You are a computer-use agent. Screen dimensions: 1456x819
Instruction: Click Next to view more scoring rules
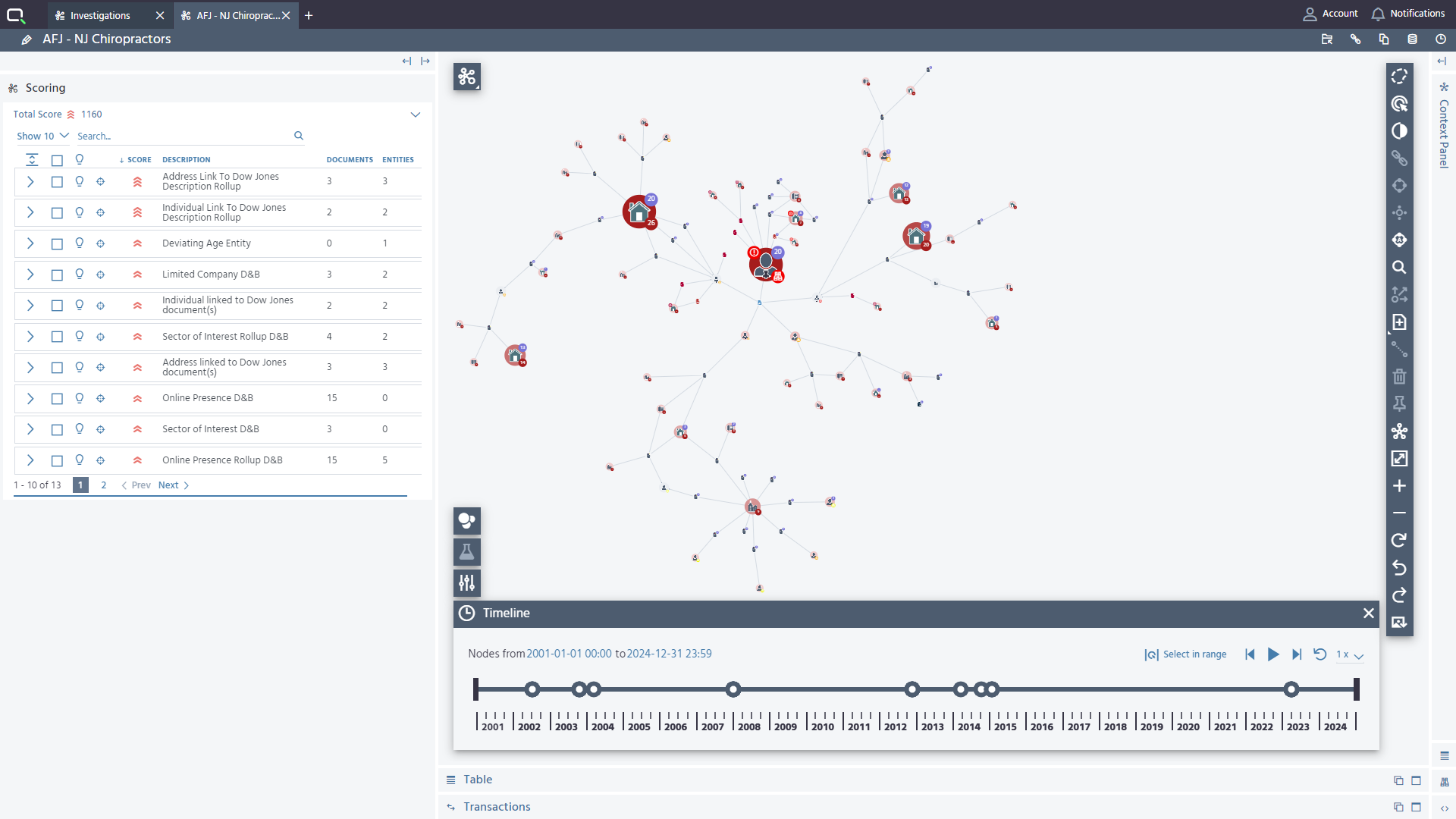169,485
